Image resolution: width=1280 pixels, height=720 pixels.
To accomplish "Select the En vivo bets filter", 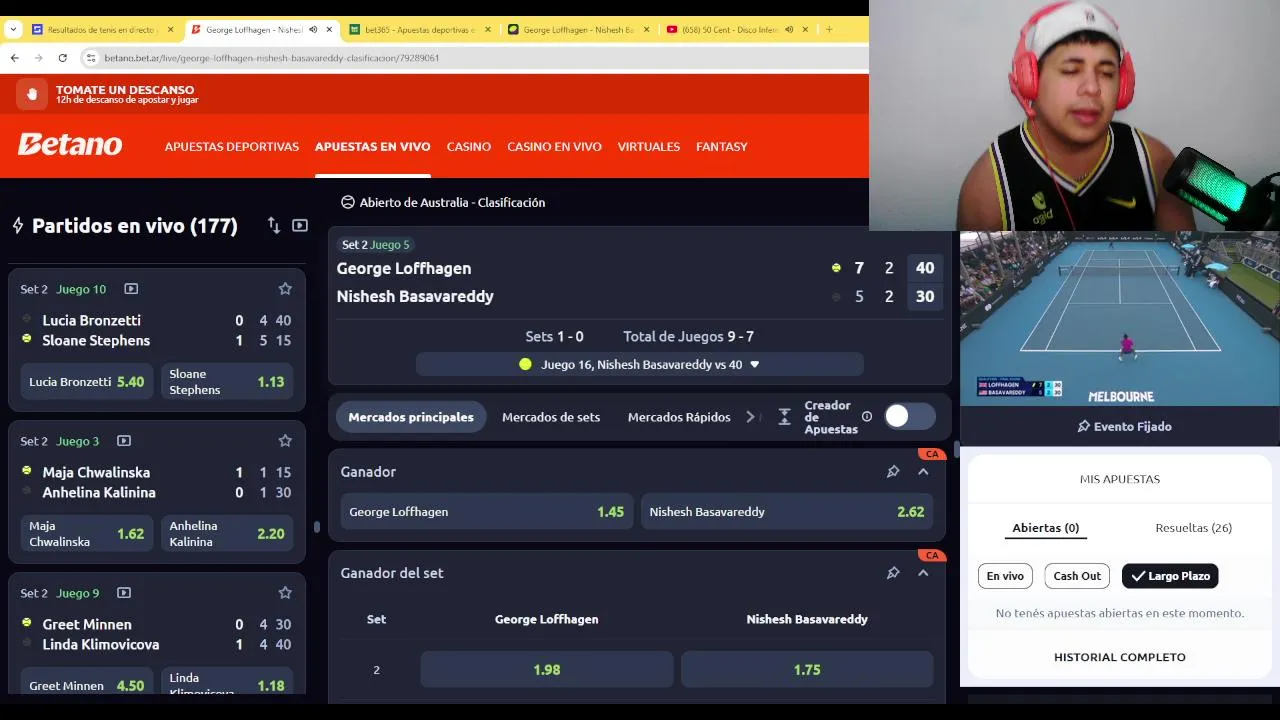I will [1005, 576].
